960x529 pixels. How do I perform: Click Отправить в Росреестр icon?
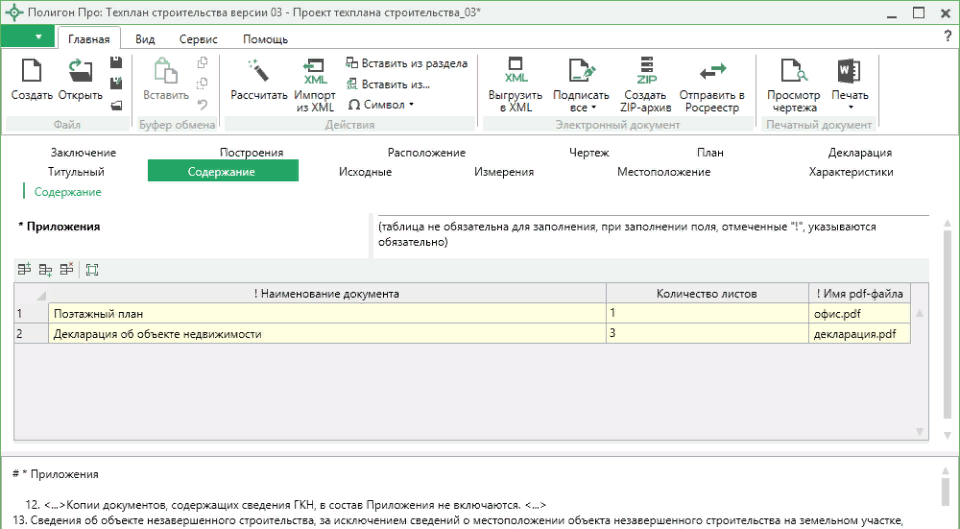[x=712, y=72]
